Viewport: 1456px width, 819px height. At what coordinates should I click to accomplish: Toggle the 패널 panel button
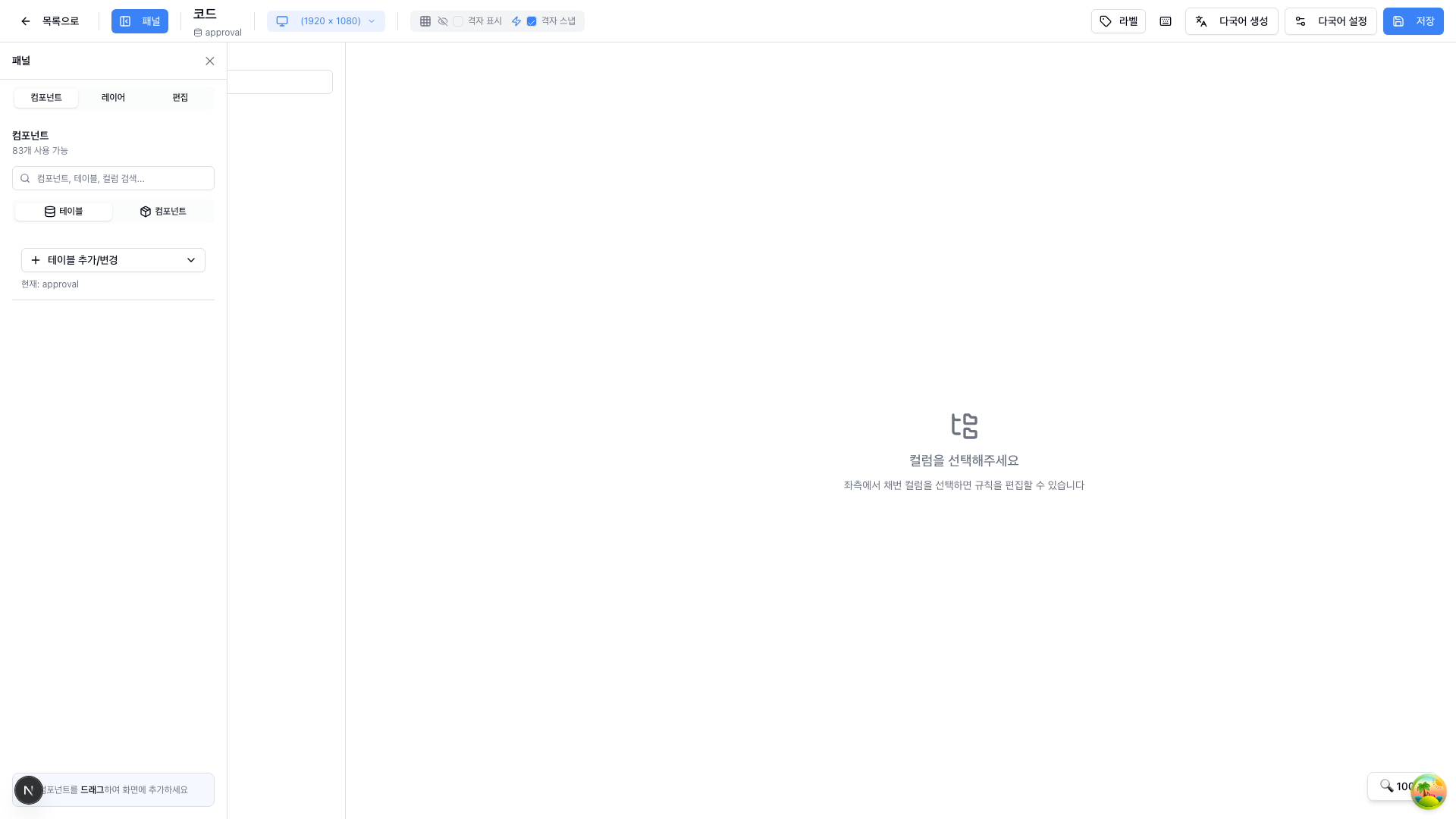pos(140,21)
